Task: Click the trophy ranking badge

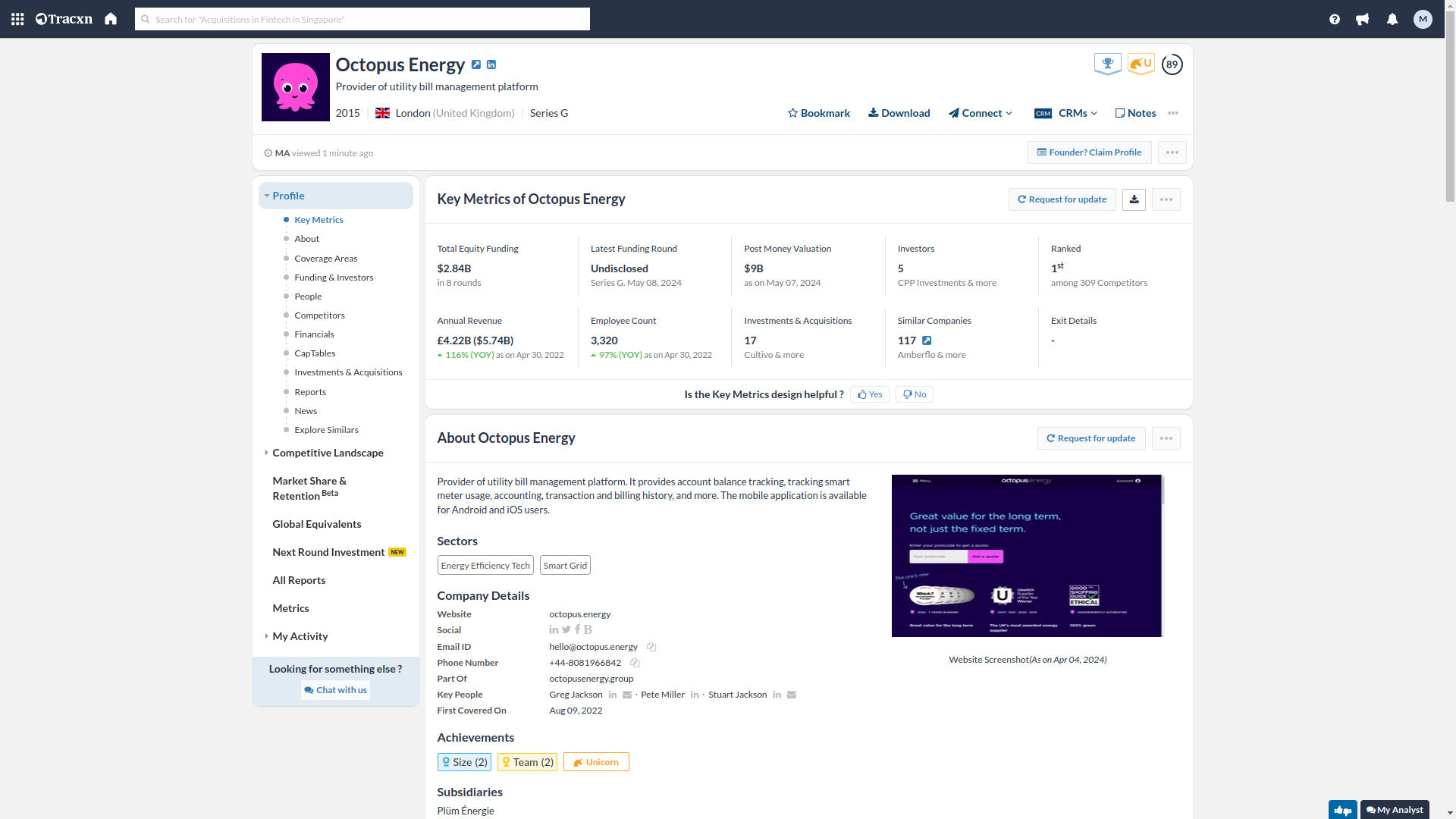Action: [x=1108, y=64]
